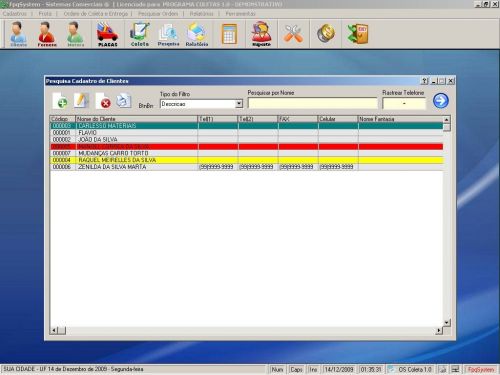500x375 pixels.
Task: Select the red highlighted client row 000005
Action: pos(246,147)
